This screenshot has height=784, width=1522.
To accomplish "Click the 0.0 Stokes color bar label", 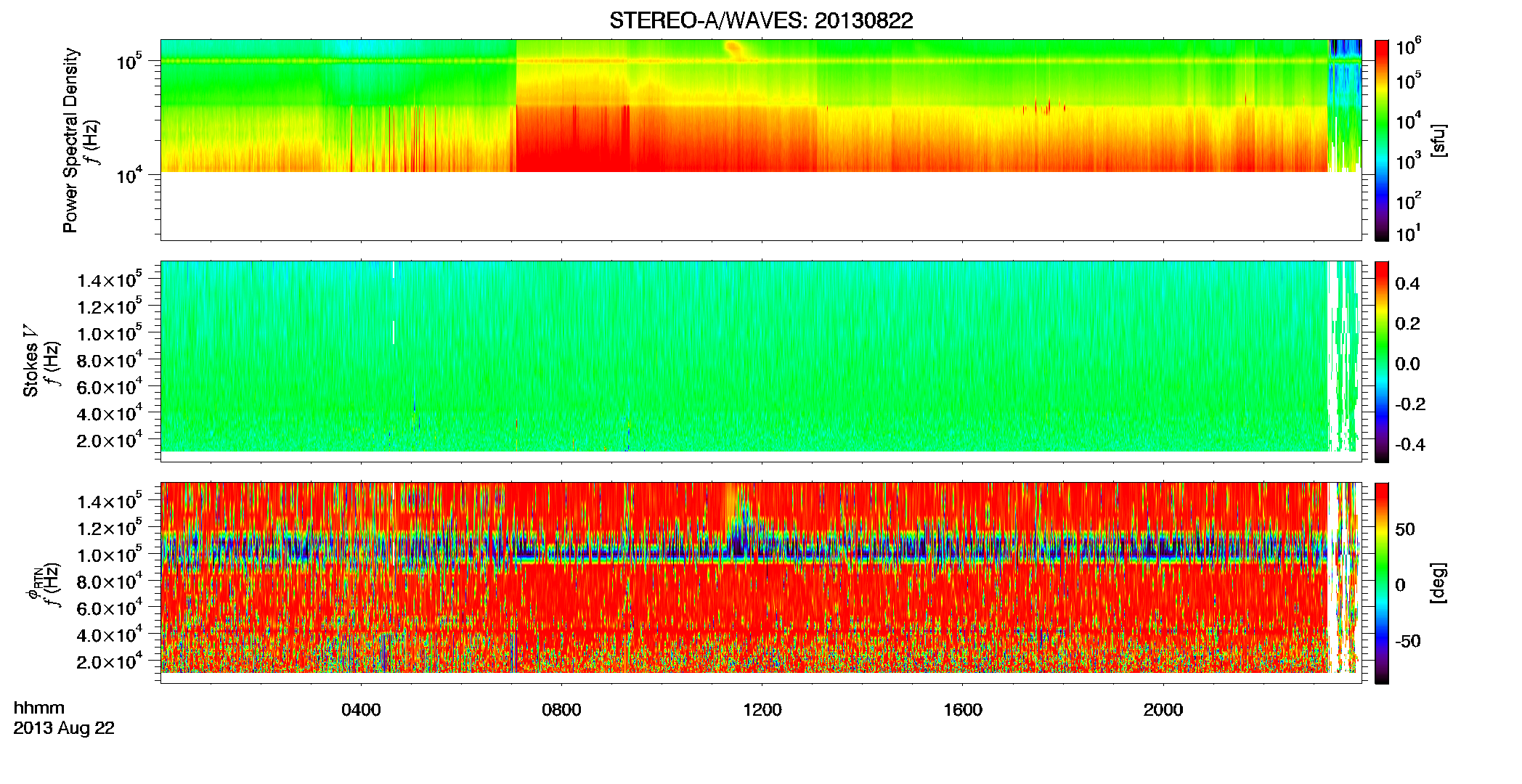I will tap(1407, 364).
